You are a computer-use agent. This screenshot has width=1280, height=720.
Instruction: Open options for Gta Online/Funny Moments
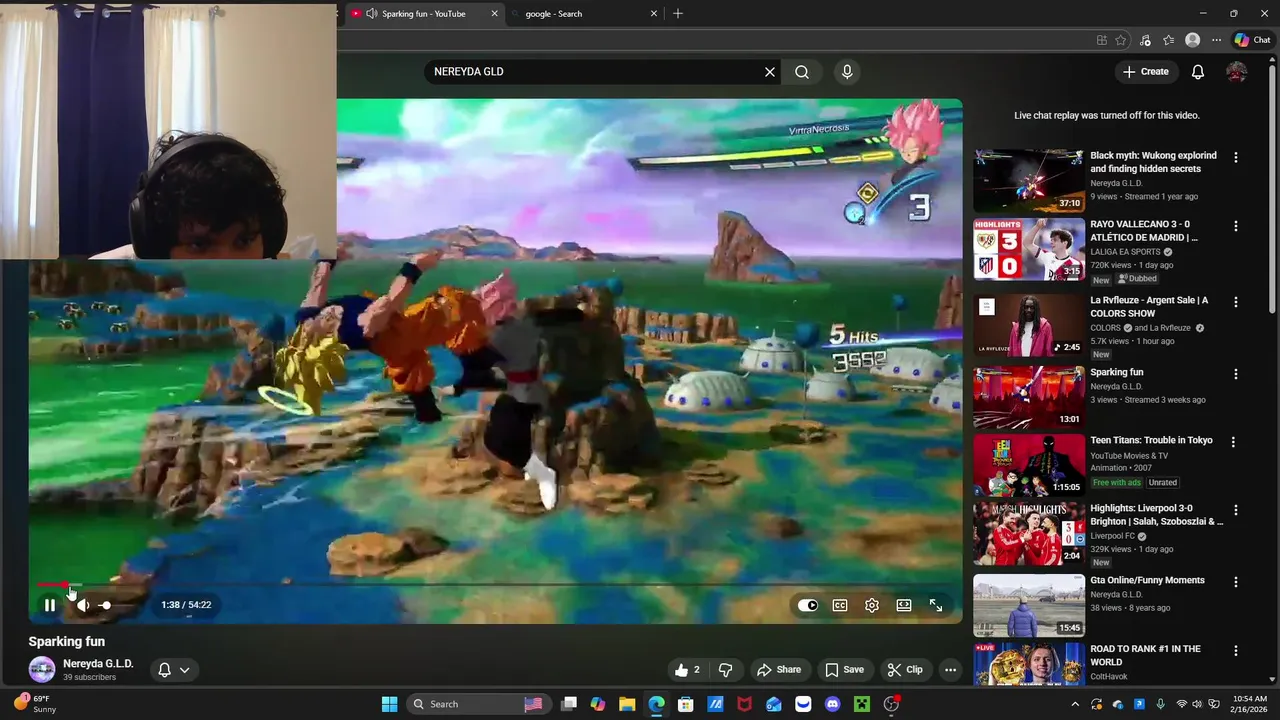[1236, 582]
